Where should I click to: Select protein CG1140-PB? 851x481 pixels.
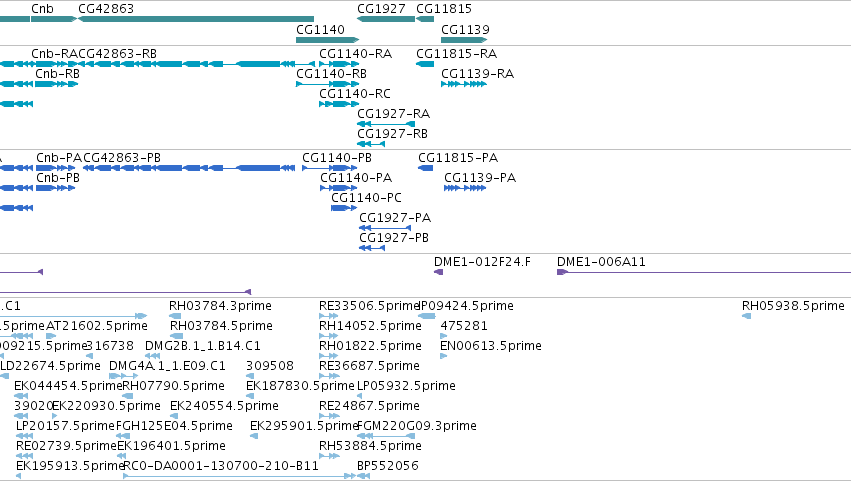click(x=330, y=168)
